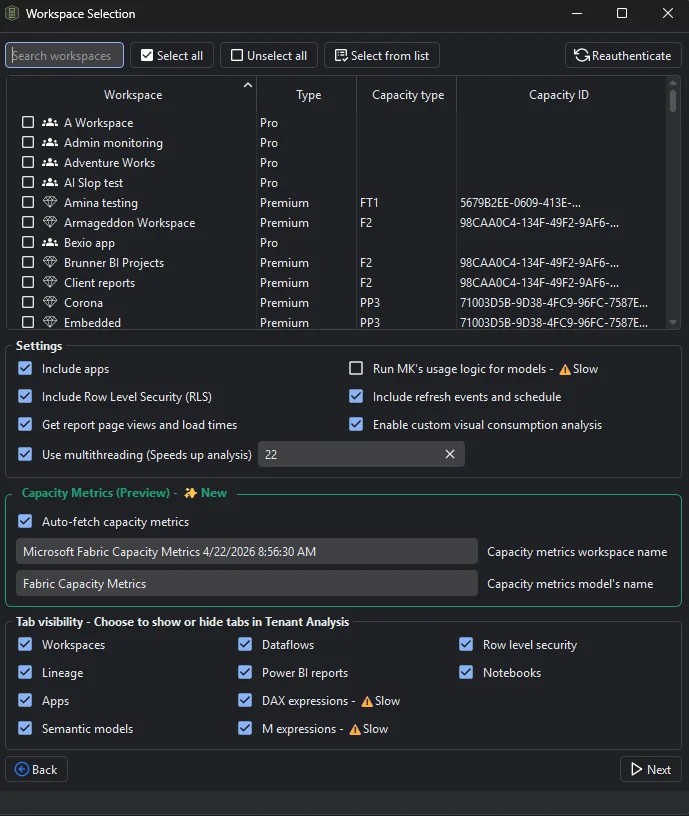
Task: Click the Select all button
Action: 172,55
